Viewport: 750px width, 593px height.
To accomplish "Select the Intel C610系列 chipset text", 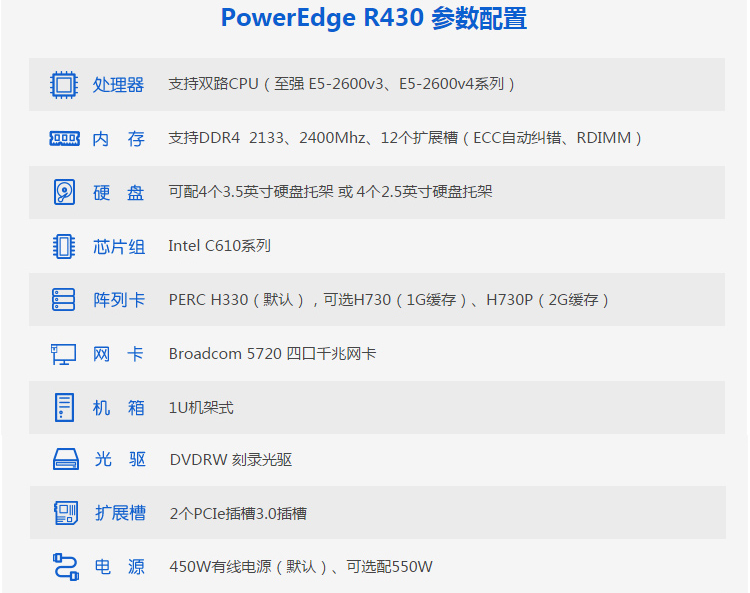I will (219, 246).
